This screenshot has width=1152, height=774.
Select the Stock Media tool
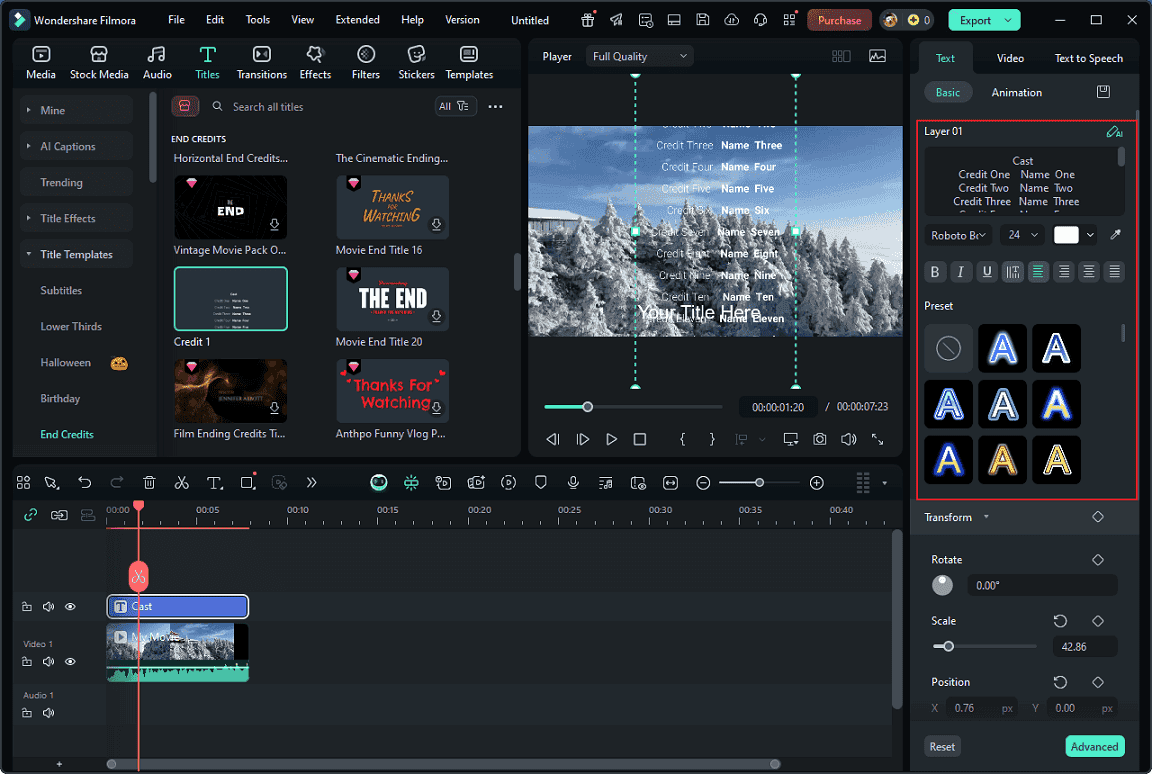coord(99,60)
